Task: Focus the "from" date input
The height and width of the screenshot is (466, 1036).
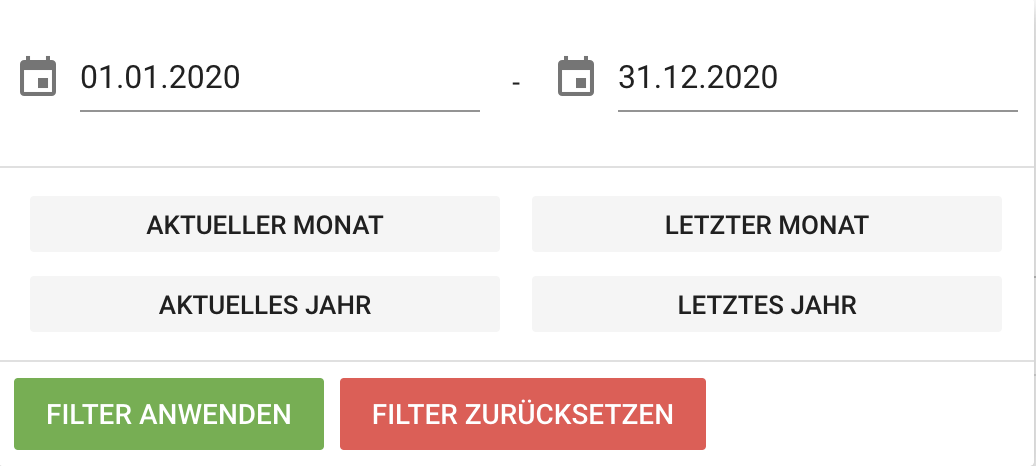Action: tap(279, 78)
